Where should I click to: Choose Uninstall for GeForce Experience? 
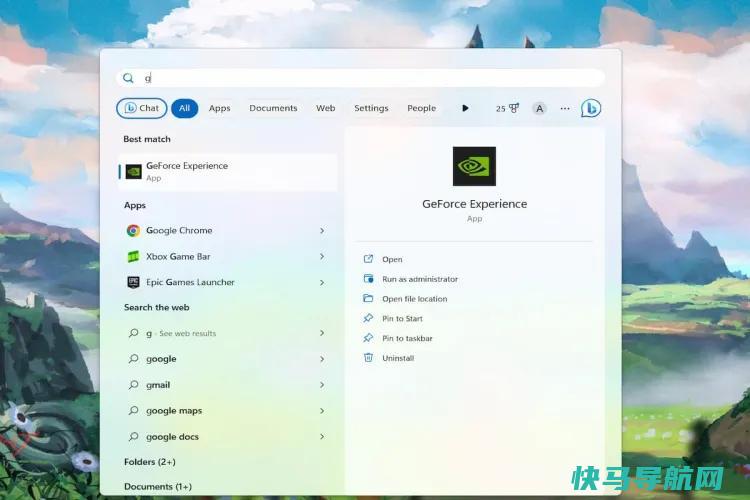[x=398, y=358]
